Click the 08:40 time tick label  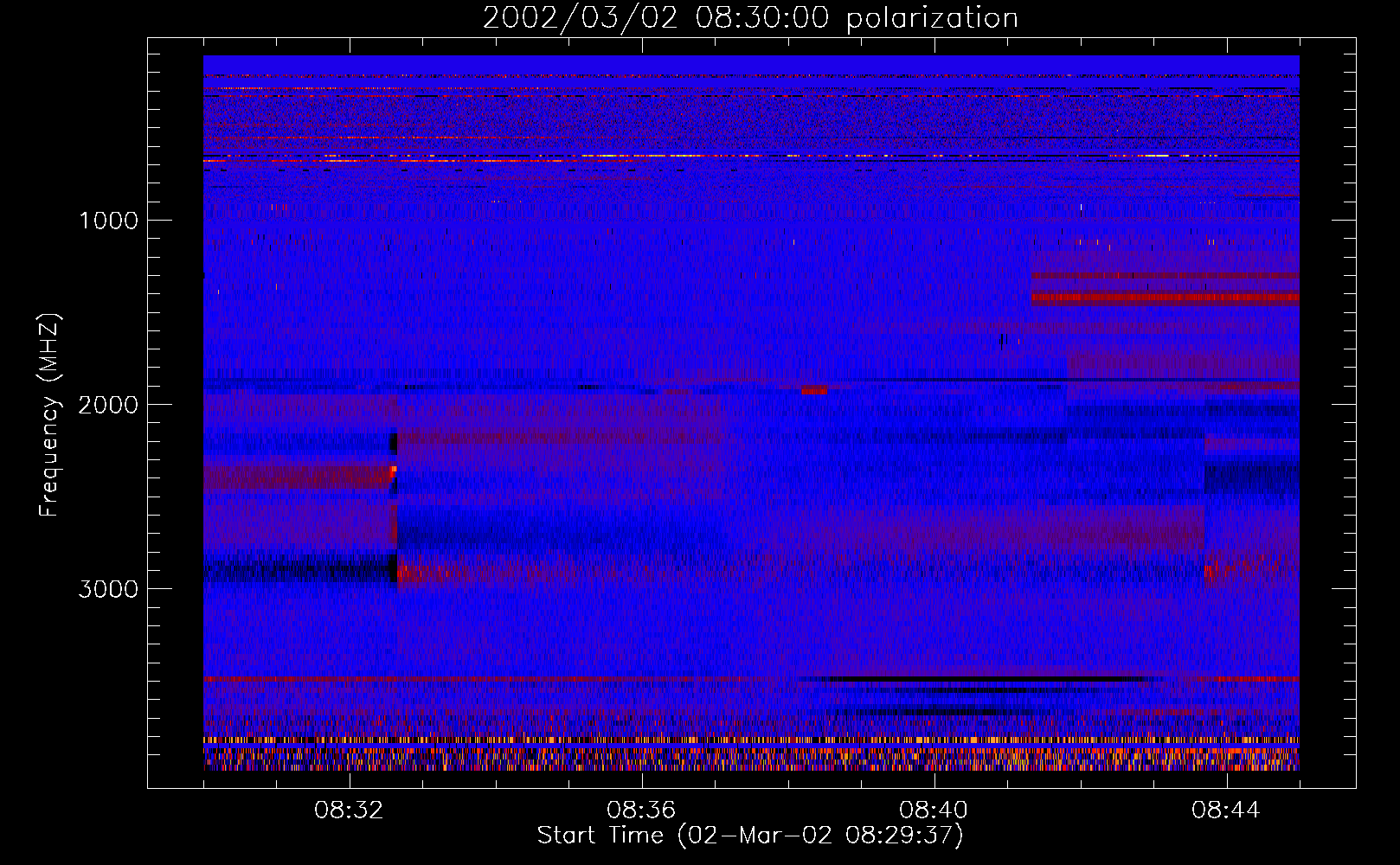coord(934,811)
